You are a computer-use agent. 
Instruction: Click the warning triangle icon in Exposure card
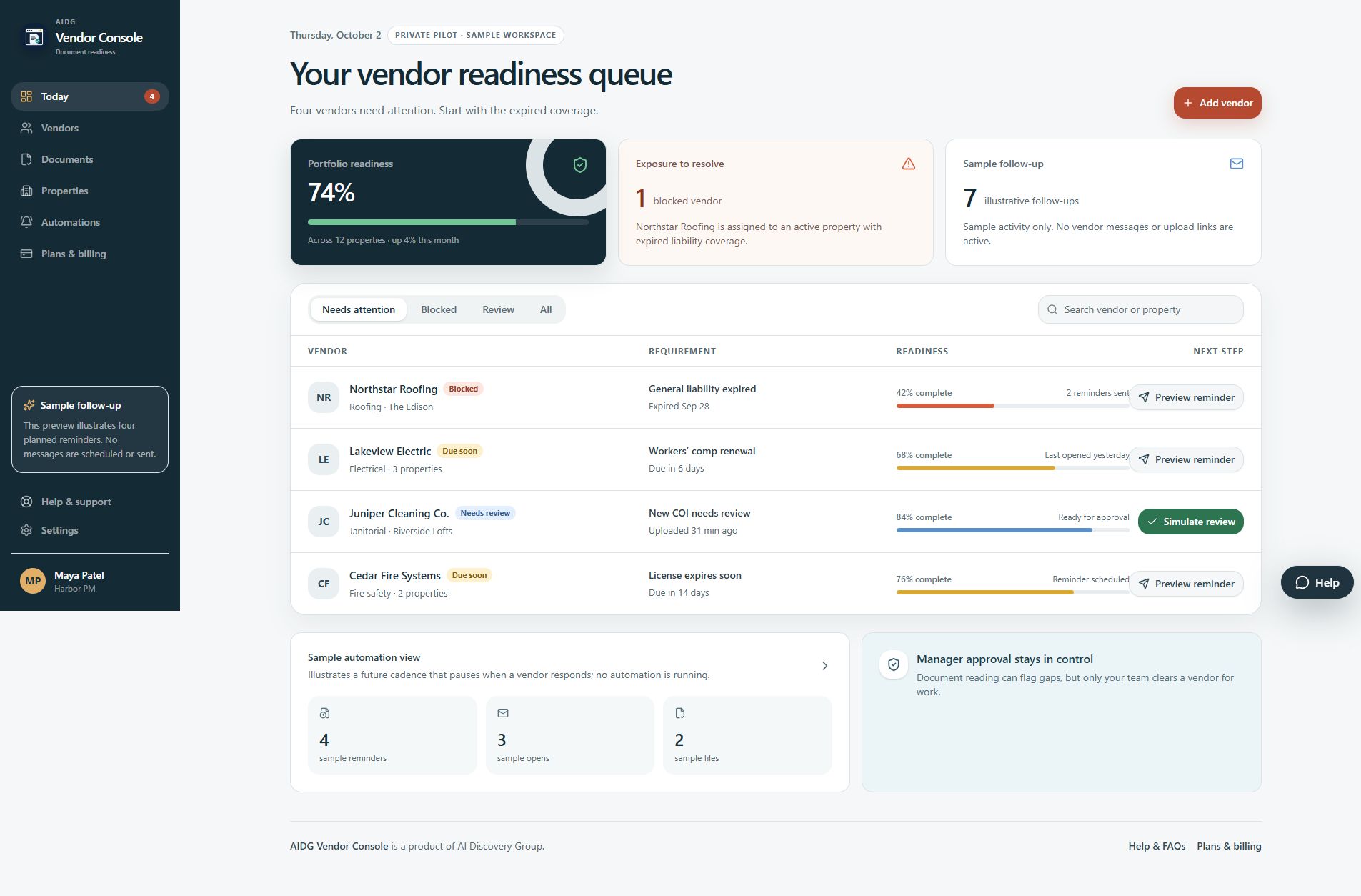click(x=908, y=164)
